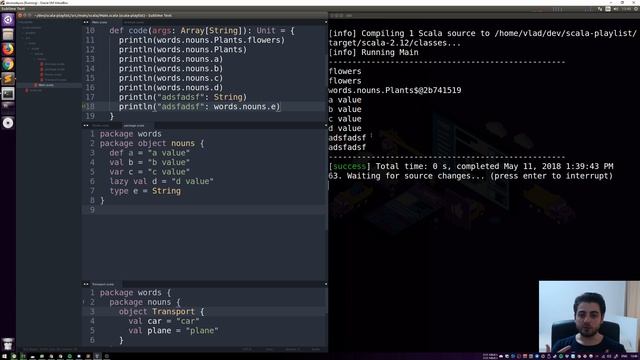
Task: Open the Terminal from the dock
Action: point(8,93)
